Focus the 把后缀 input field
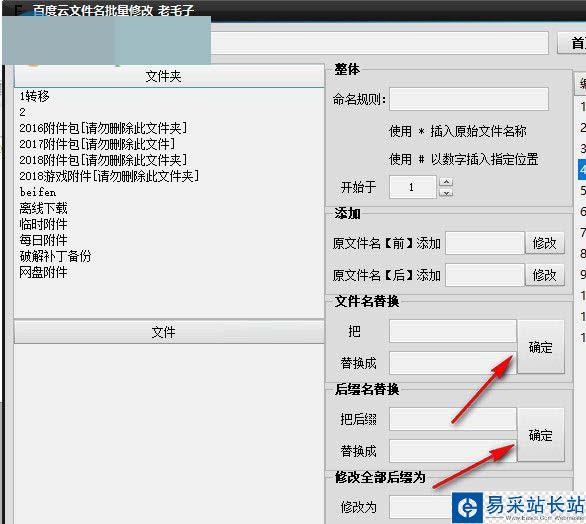This screenshot has width=586, height=524. tap(453, 419)
